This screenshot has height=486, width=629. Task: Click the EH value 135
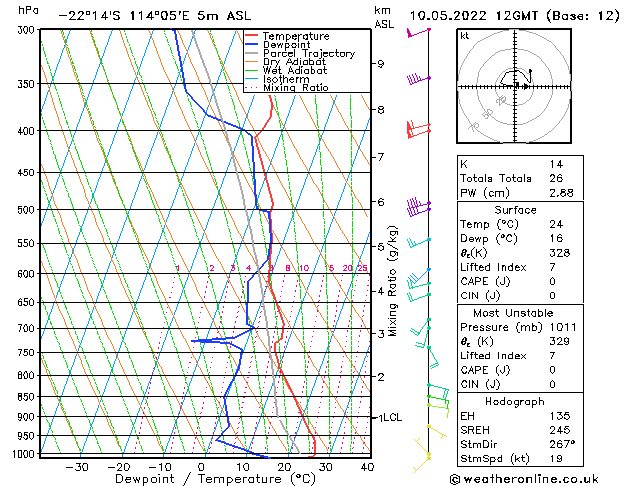coord(560,416)
